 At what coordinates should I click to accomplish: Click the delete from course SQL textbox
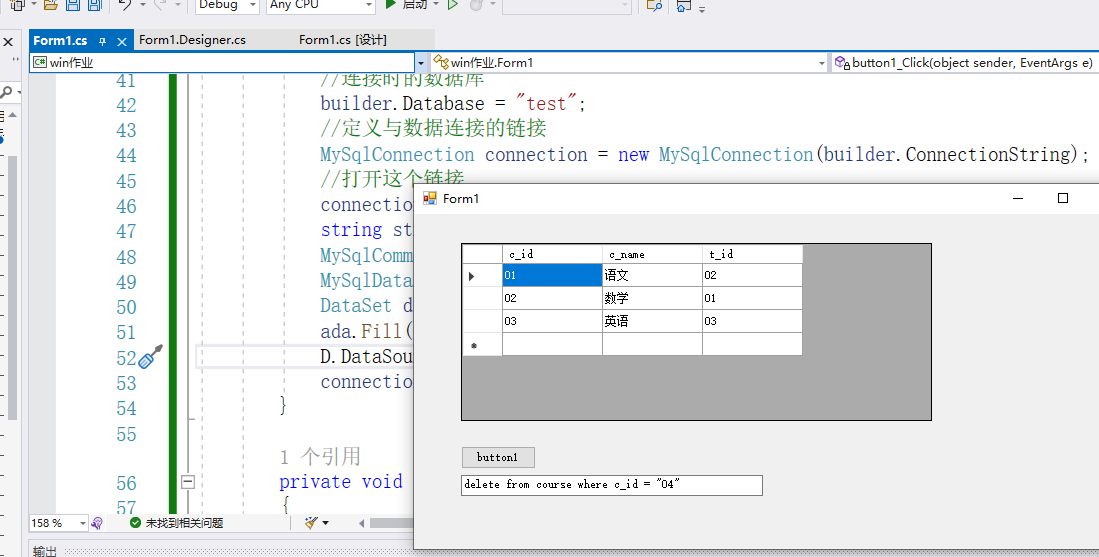612,485
